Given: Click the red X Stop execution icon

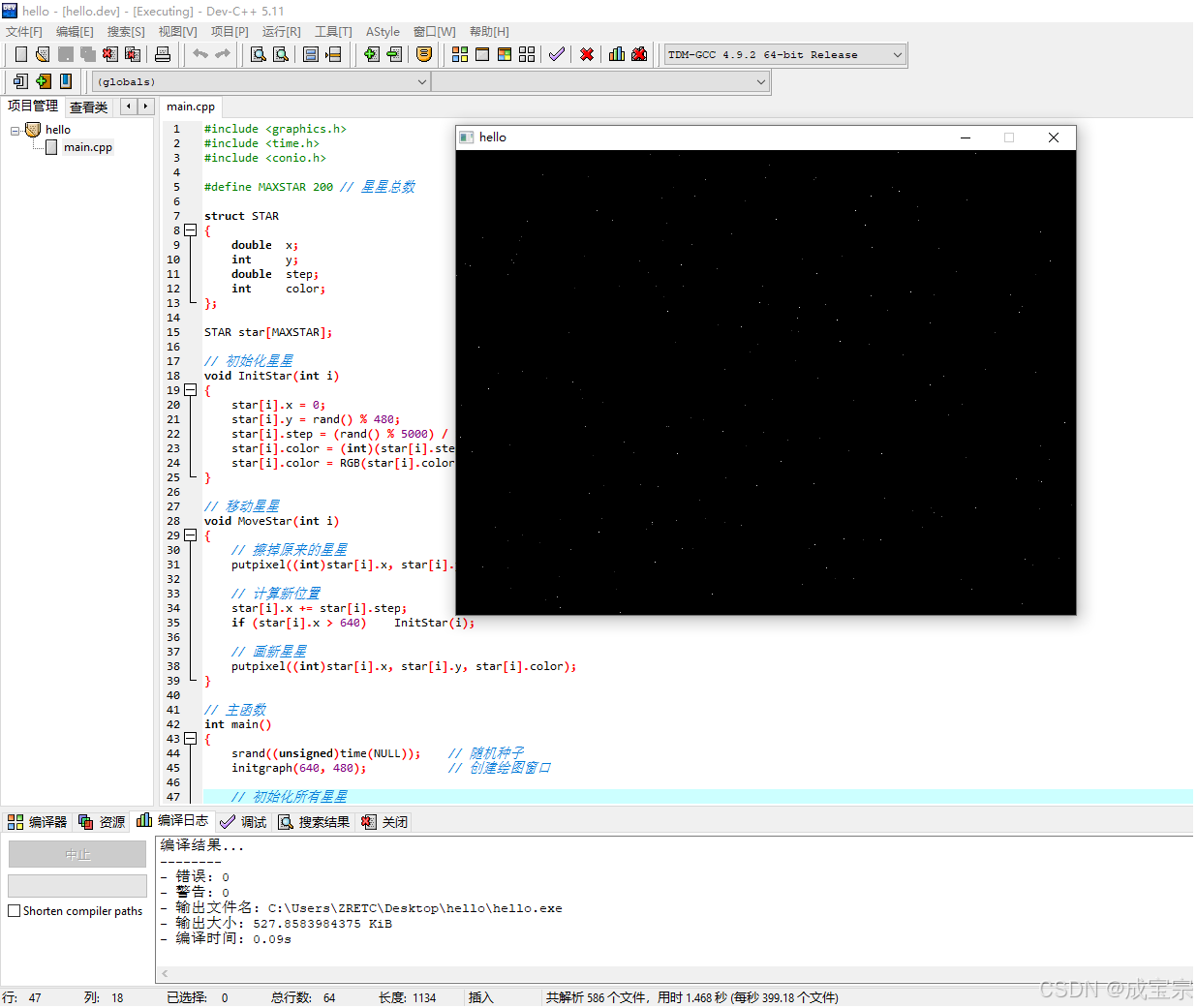Looking at the screenshot, I should [587, 54].
